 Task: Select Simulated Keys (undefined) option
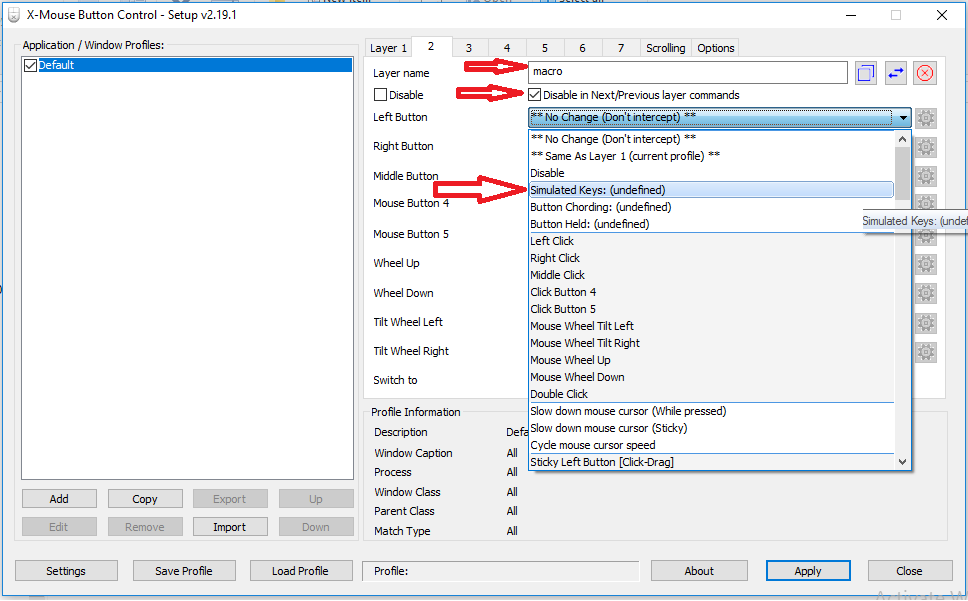[x=711, y=190]
